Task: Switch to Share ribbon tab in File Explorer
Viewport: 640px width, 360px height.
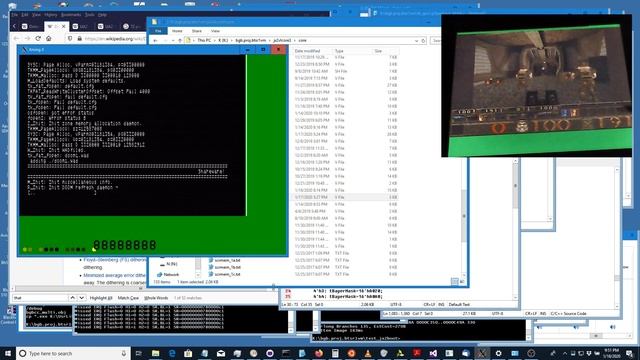Action: 197,31
